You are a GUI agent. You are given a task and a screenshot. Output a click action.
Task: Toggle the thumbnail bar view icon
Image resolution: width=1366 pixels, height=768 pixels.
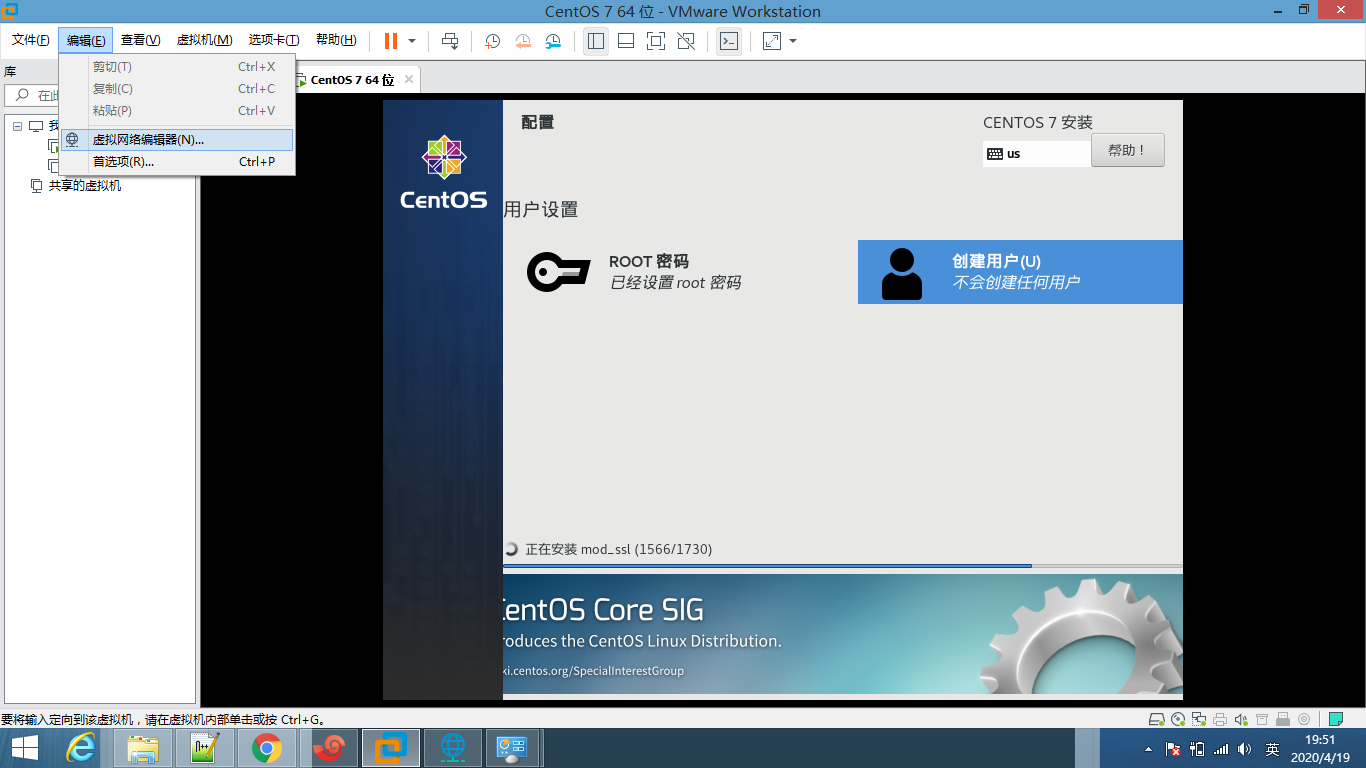(626, 41)
